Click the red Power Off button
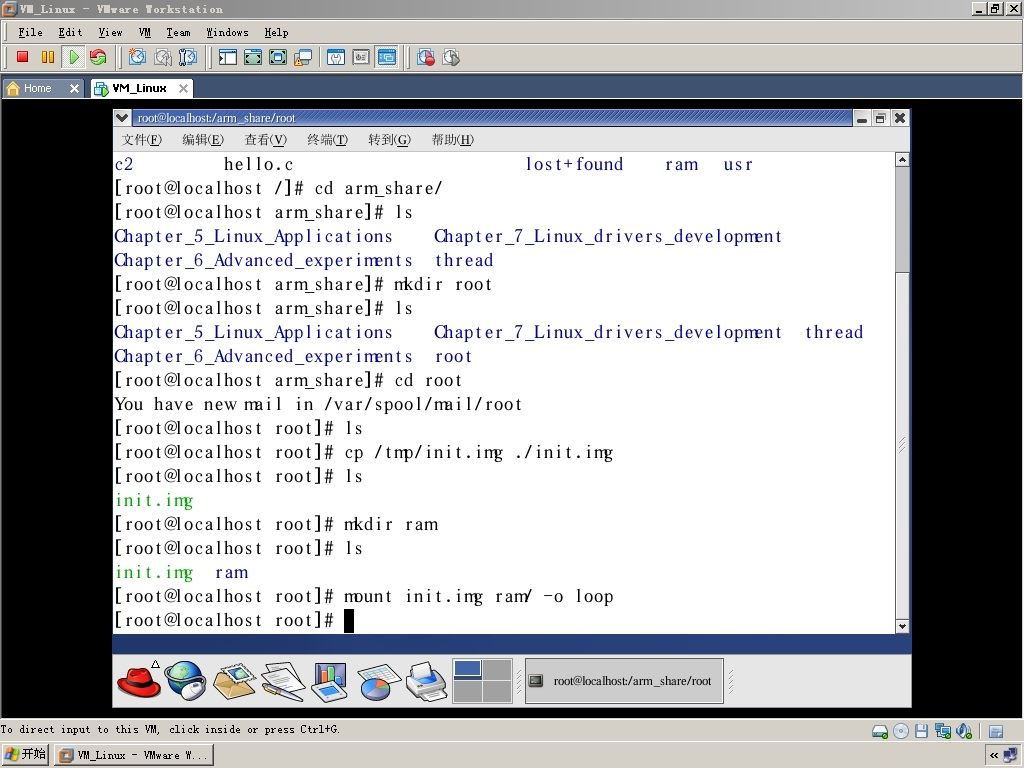1024x768 pixels. (x=22, y=57)
